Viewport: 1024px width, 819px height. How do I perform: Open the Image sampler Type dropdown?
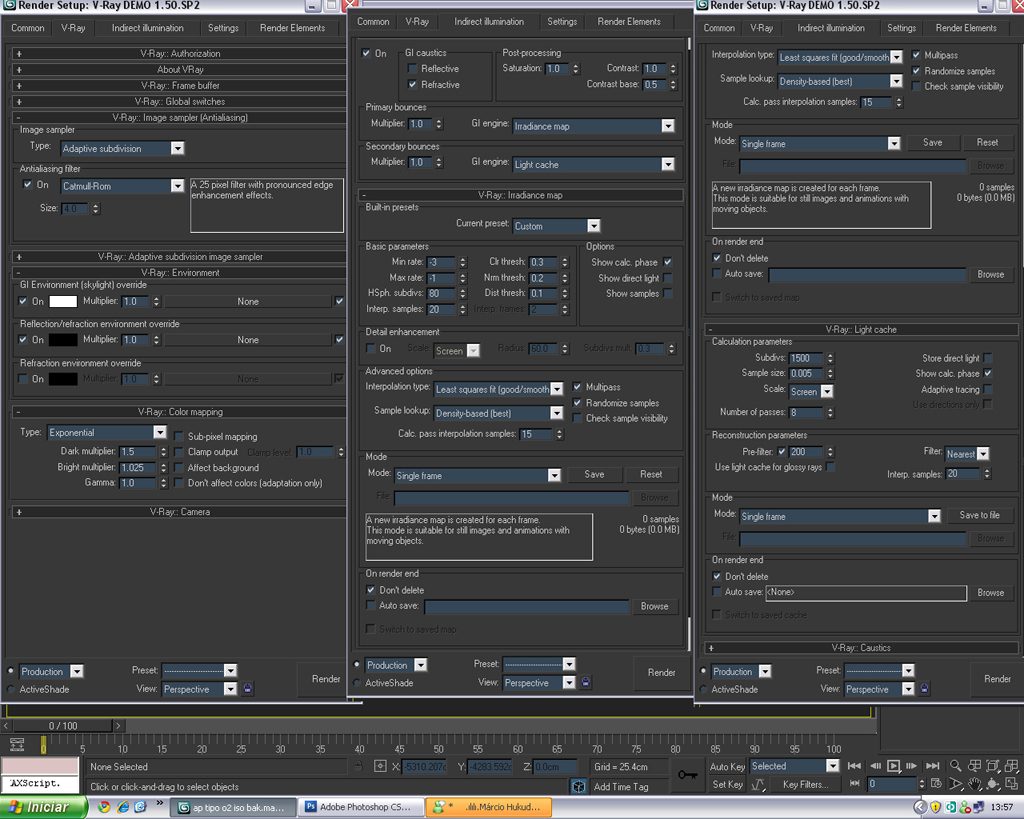point(177,148)
